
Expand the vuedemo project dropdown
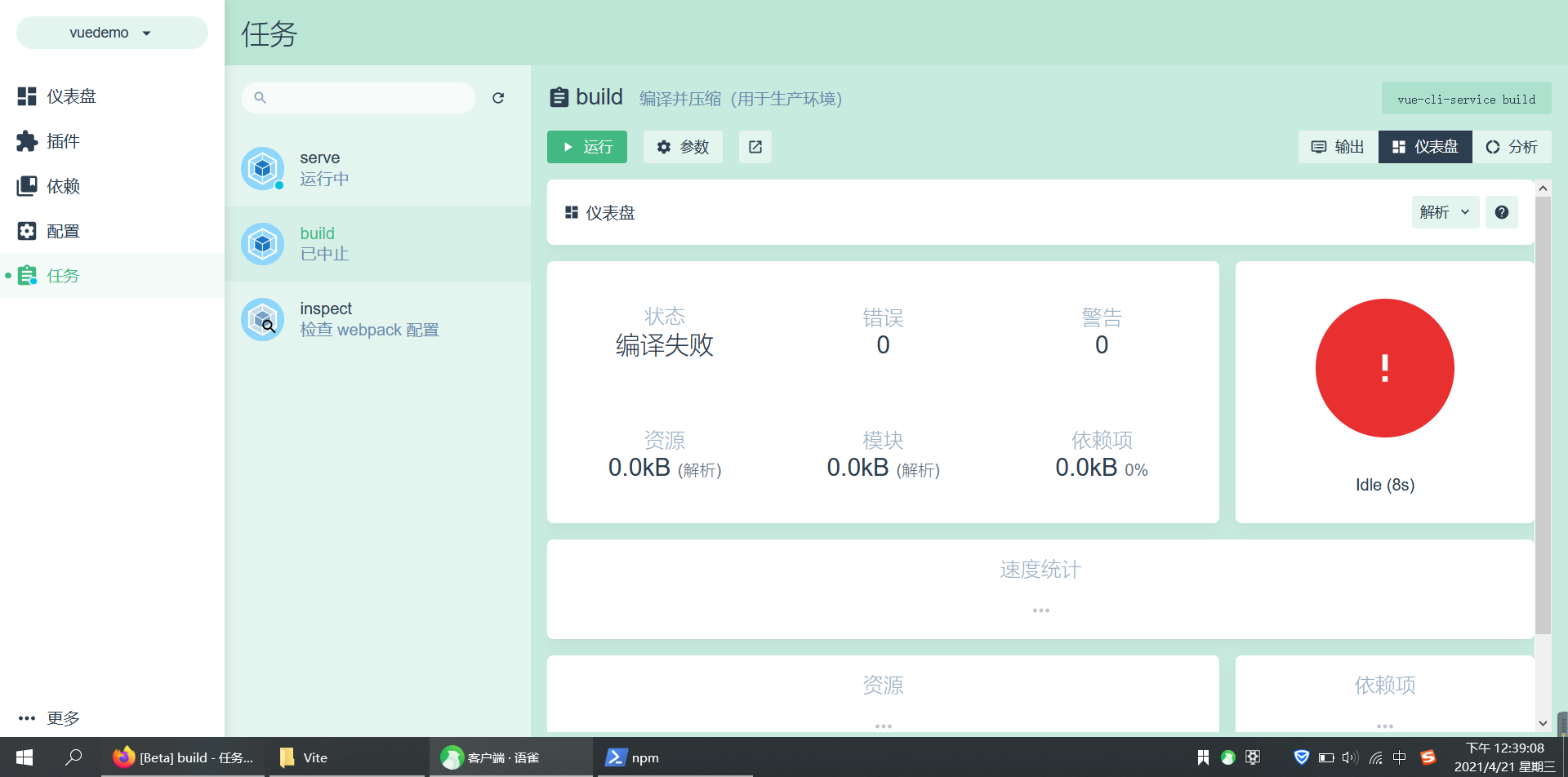[x=112, y=33]
